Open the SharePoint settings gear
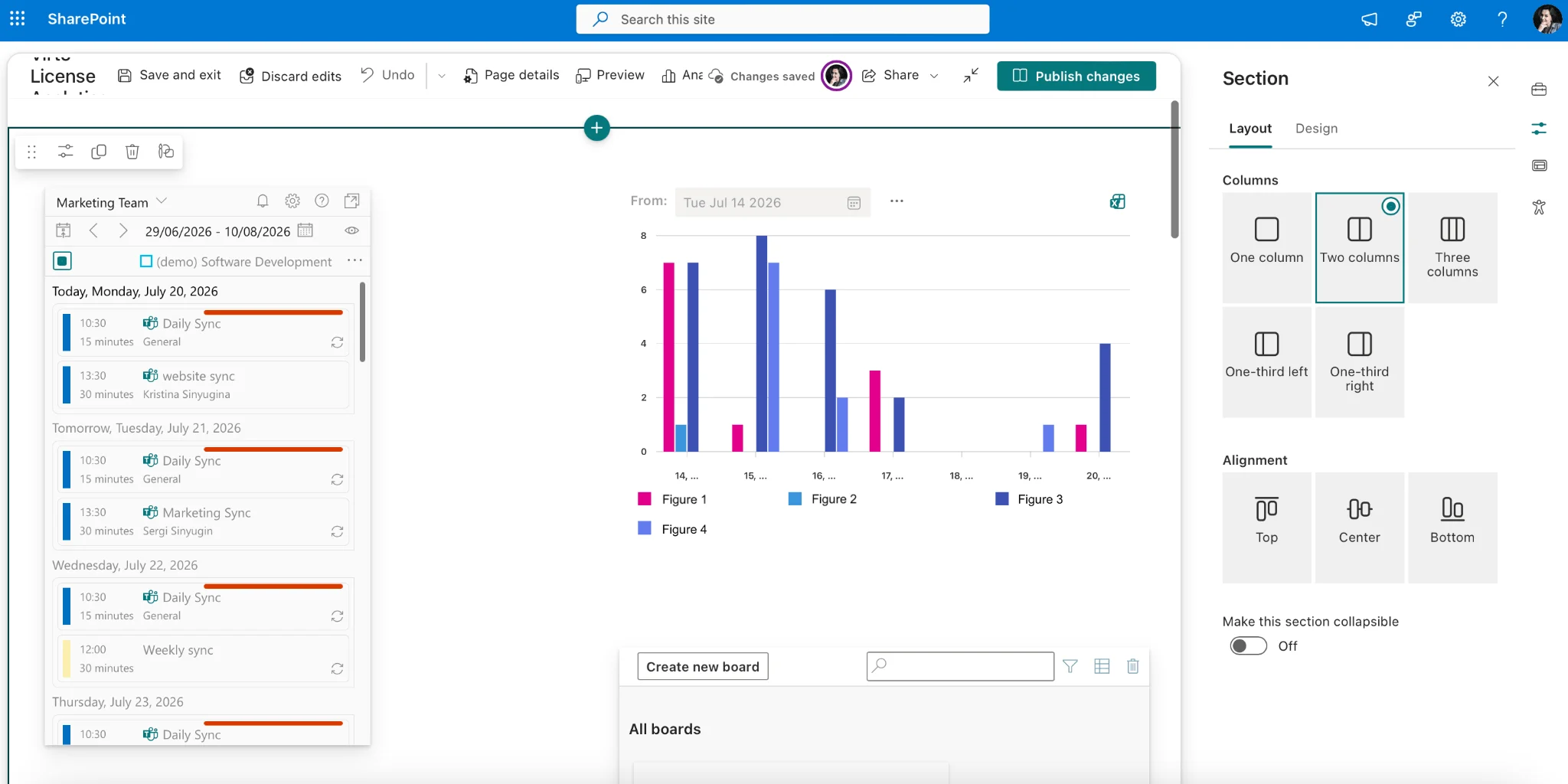This screenshot has width=1568, height=784. pyautogui.click(x=1458, y=19)
